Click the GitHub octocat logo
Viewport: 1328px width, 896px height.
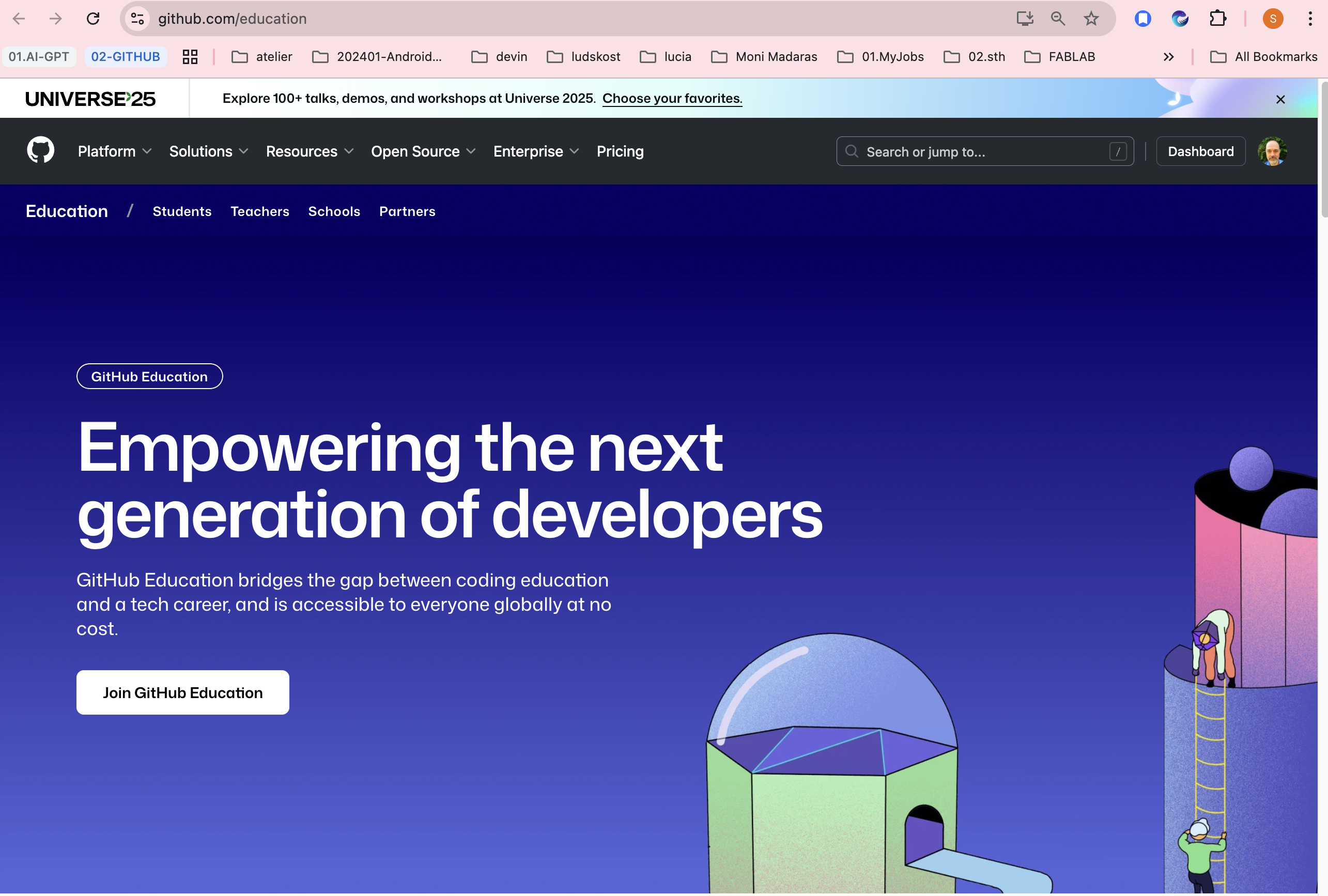coord(40,150)
